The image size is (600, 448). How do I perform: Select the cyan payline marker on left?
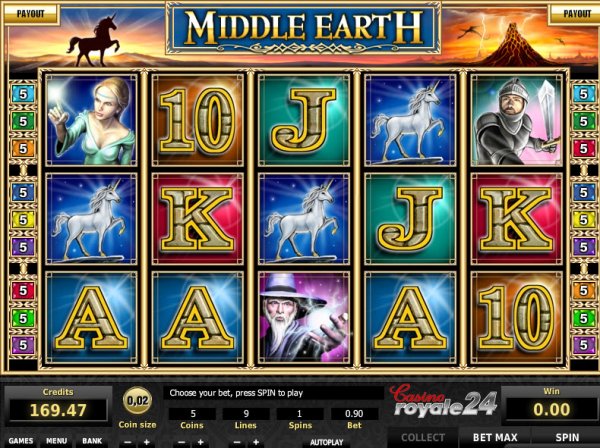click(23, 94)
